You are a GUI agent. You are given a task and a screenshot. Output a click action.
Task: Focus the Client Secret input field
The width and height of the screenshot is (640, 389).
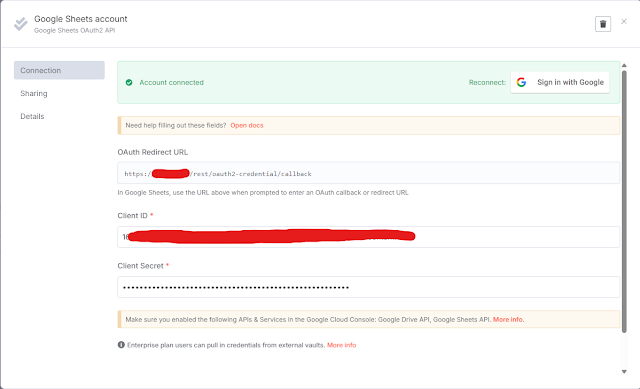(x=369, y=287)
